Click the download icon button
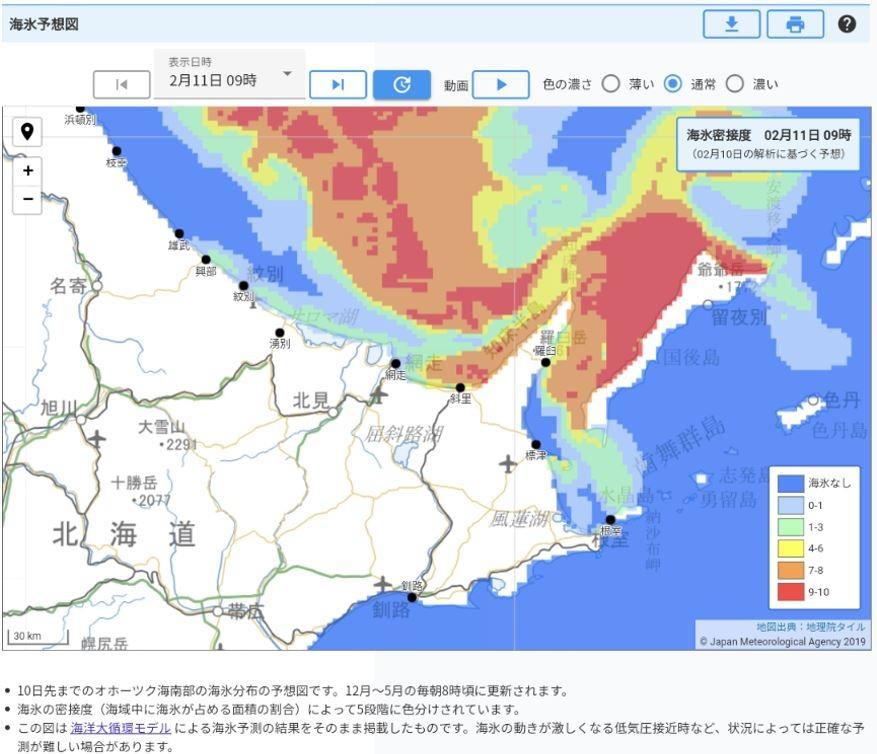This screenshot has width=877, height=754. click(731, 25)
